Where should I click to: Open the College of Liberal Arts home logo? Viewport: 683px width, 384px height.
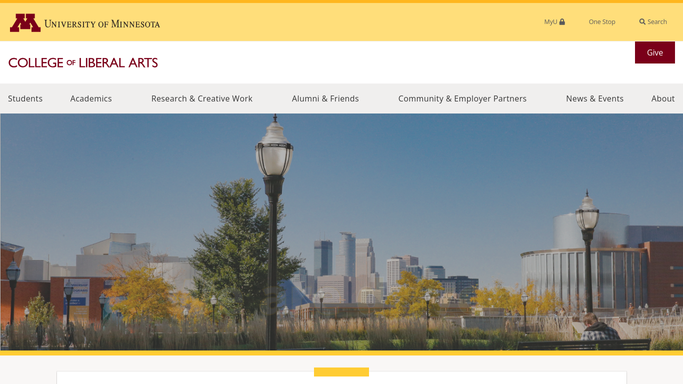(x=83, y=63)
